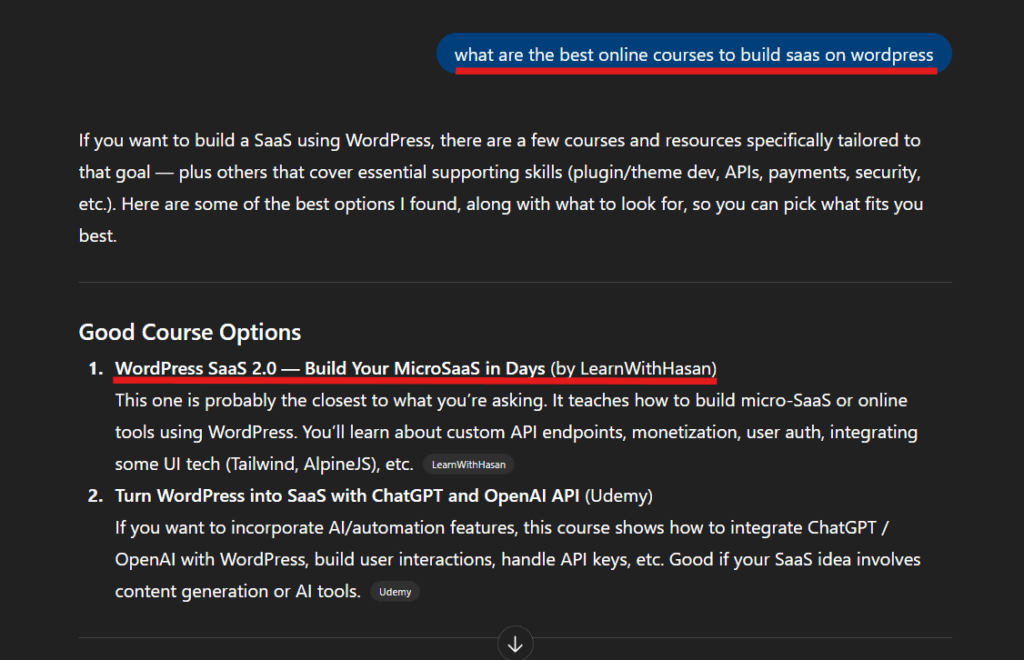Select the user message bubble about SaaS courses
Viewport: 1024px width, 660px height.
pyautogui.click(x=694, y=54)
